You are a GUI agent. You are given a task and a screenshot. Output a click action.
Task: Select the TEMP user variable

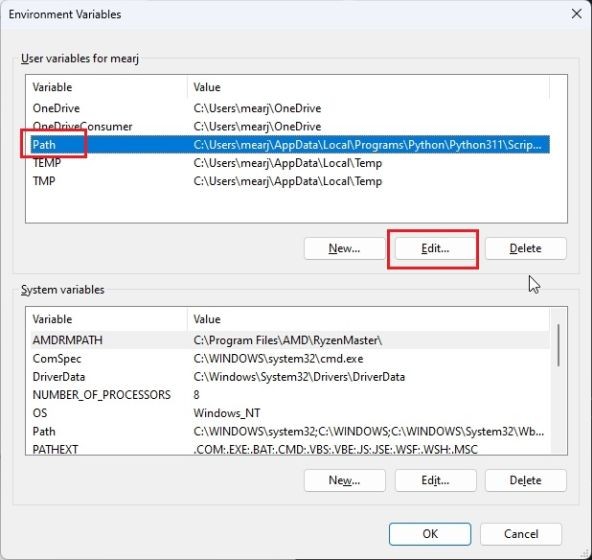coord(290,163)
